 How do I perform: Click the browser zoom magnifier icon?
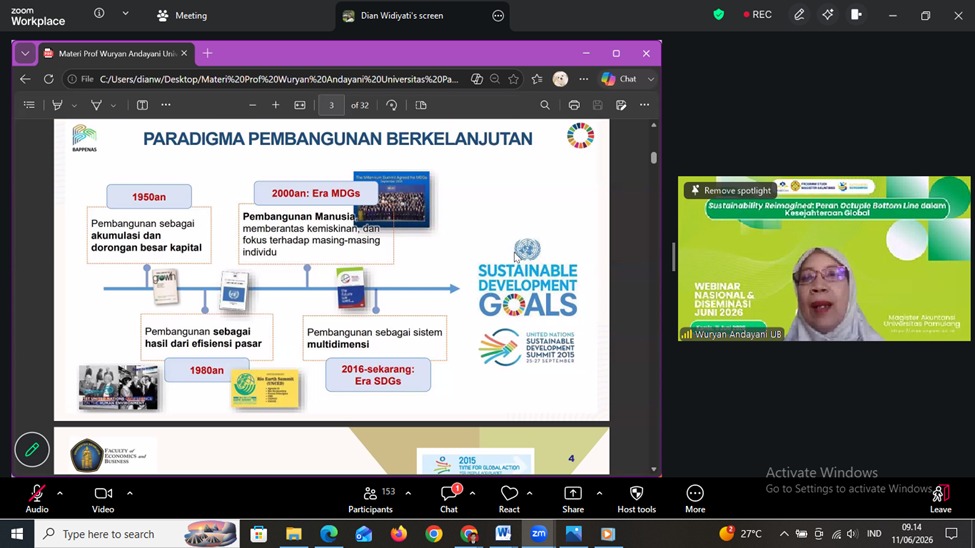click(495, 79)
